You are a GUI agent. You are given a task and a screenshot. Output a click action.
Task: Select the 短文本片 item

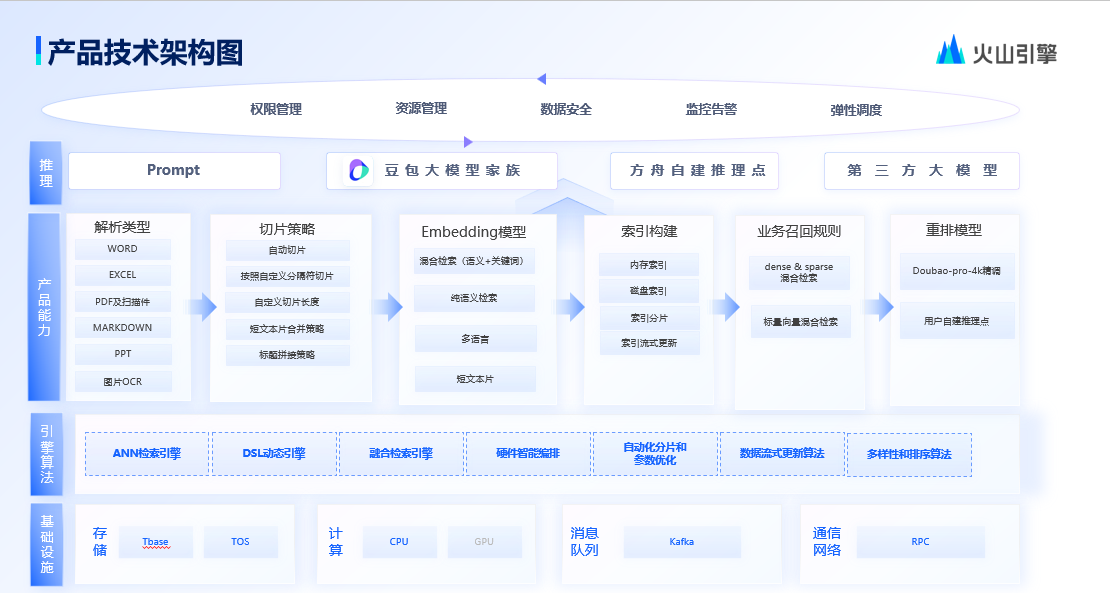point(475,379)
